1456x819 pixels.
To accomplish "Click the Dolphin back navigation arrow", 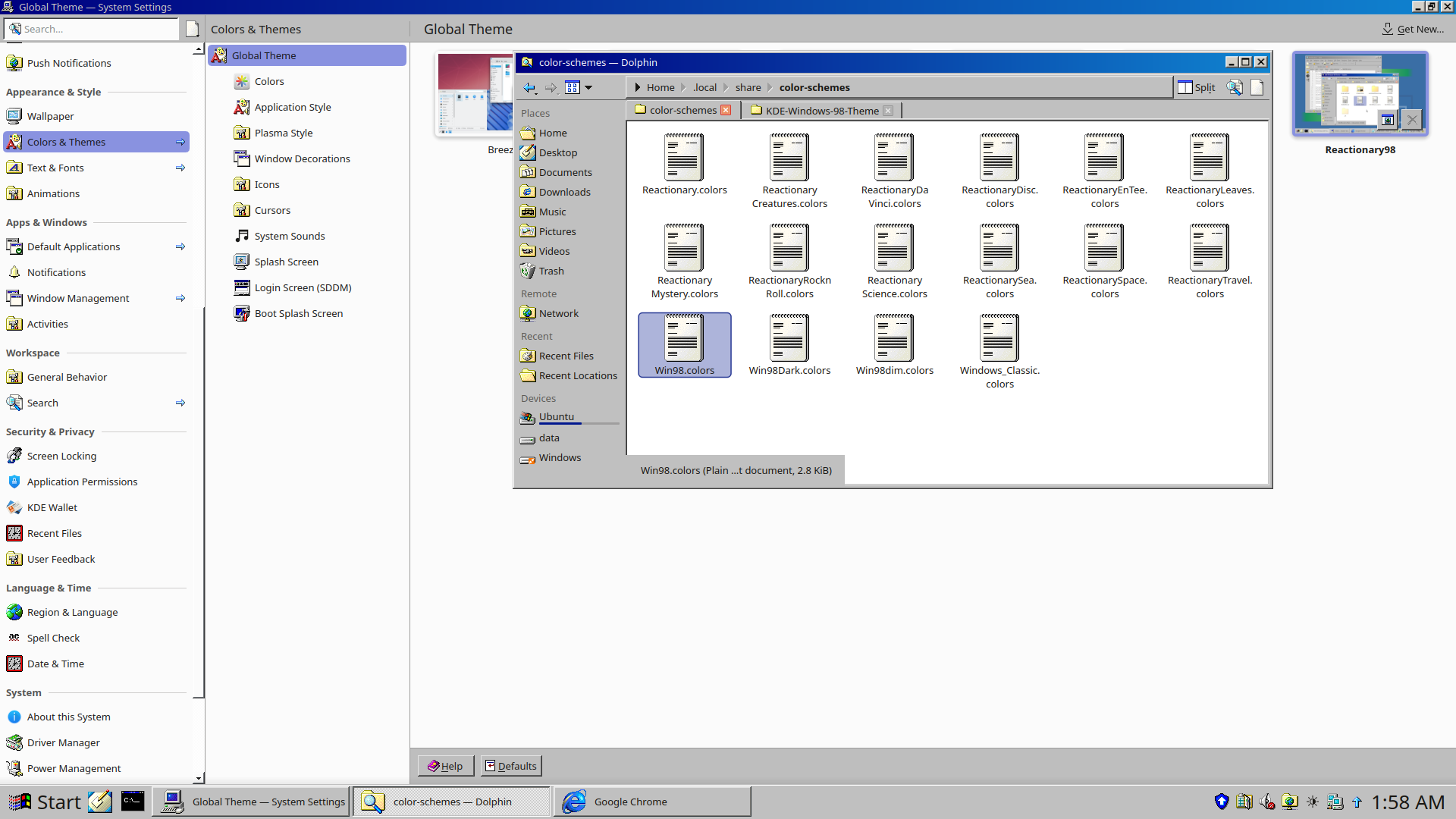I will (x=529, y=88).
